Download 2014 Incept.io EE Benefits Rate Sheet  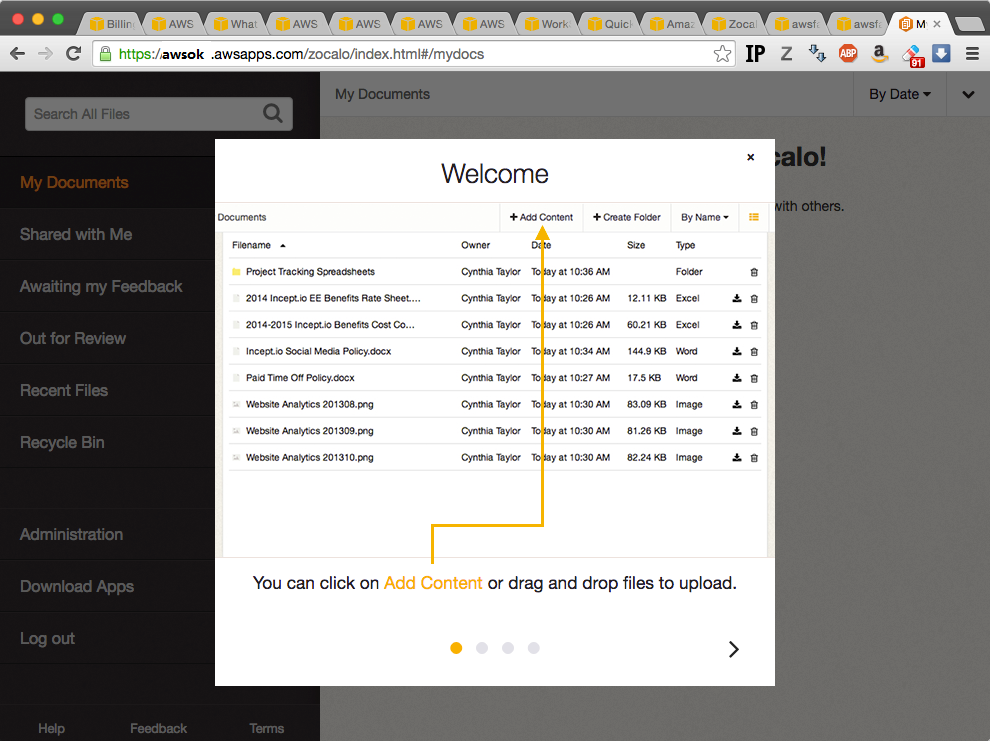(x=736, y=299)
